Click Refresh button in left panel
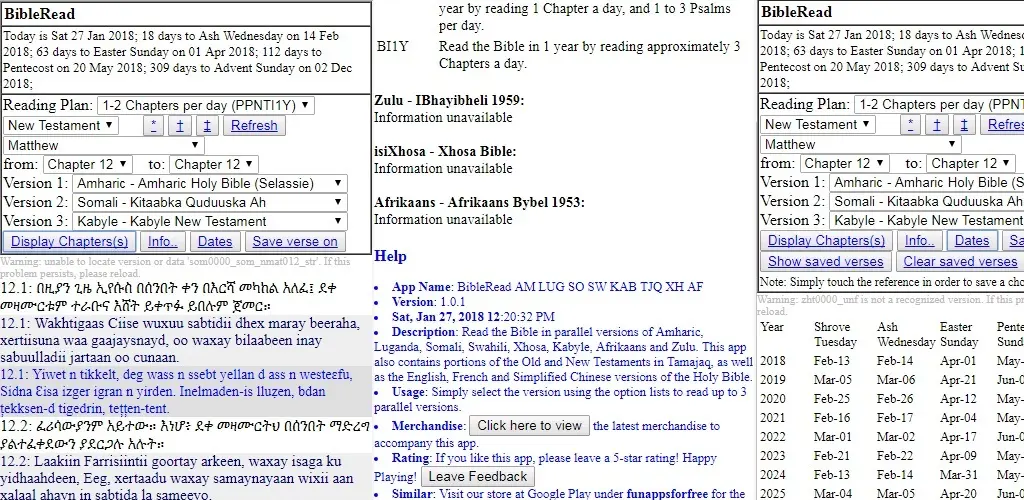Screen dimensions: 1024x500 254,126
